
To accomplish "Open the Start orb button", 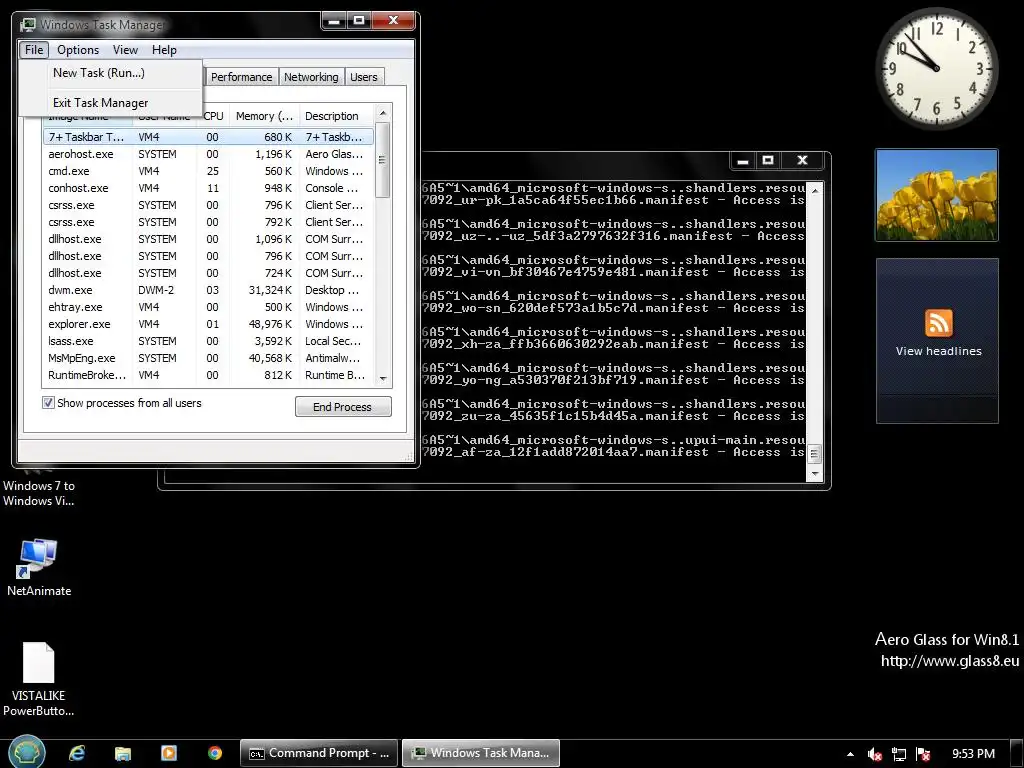I will [x=26, y=752].
